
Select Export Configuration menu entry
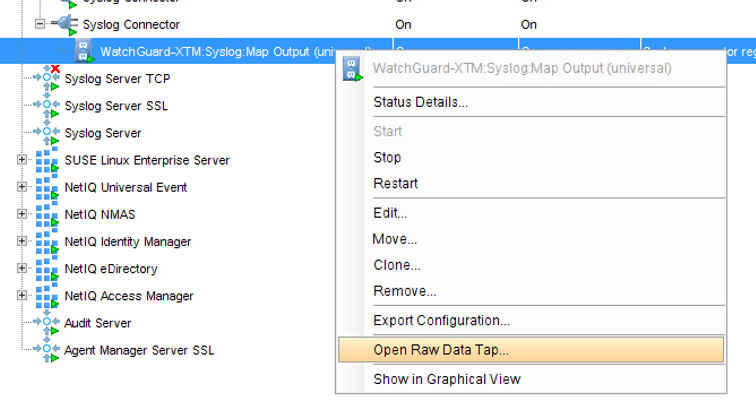click(441, 321)
